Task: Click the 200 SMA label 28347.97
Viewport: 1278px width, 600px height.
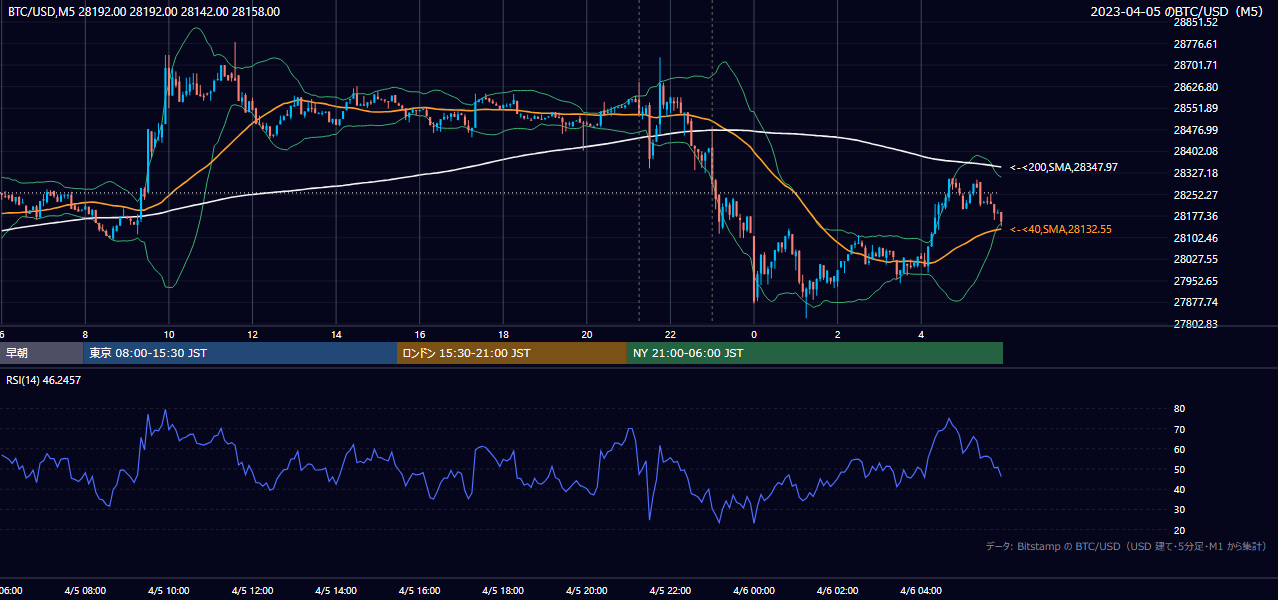Action: (x=1064, y=167)
